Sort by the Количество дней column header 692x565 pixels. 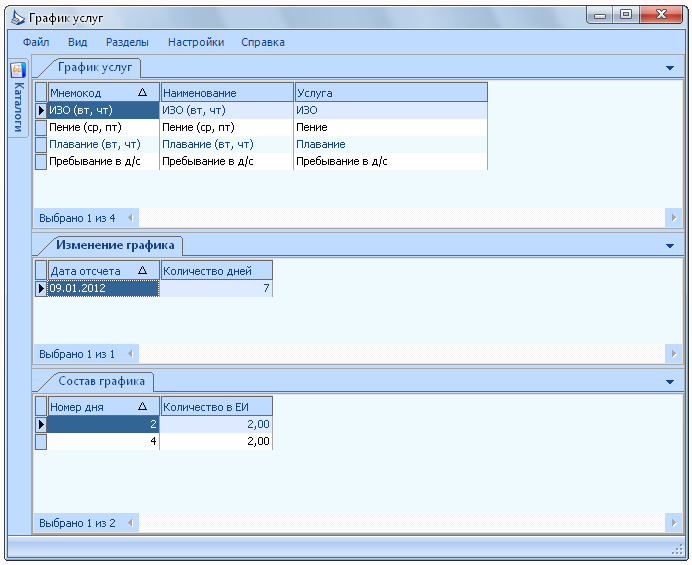[217, 271]
